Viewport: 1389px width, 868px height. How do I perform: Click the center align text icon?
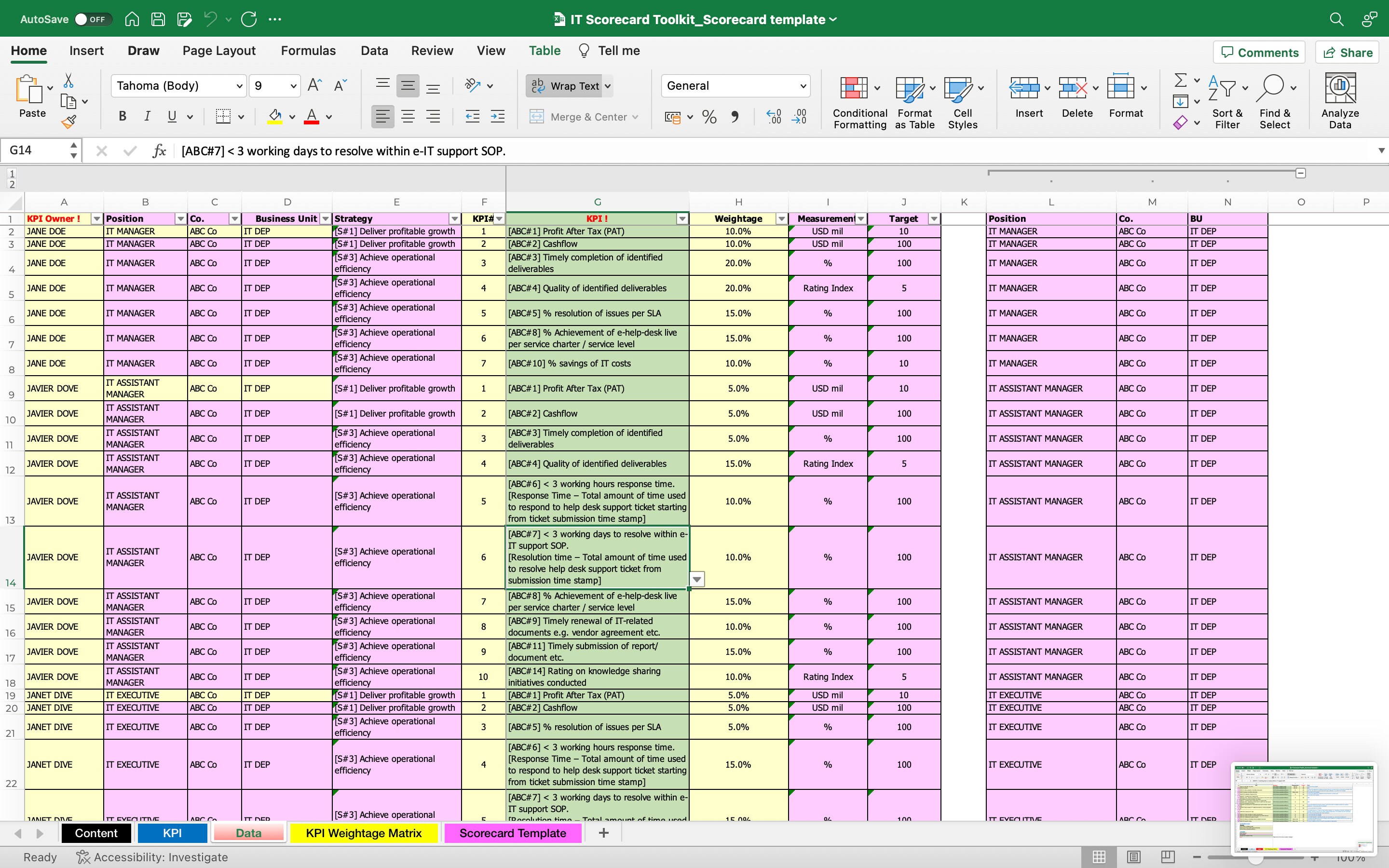point(408,117)
